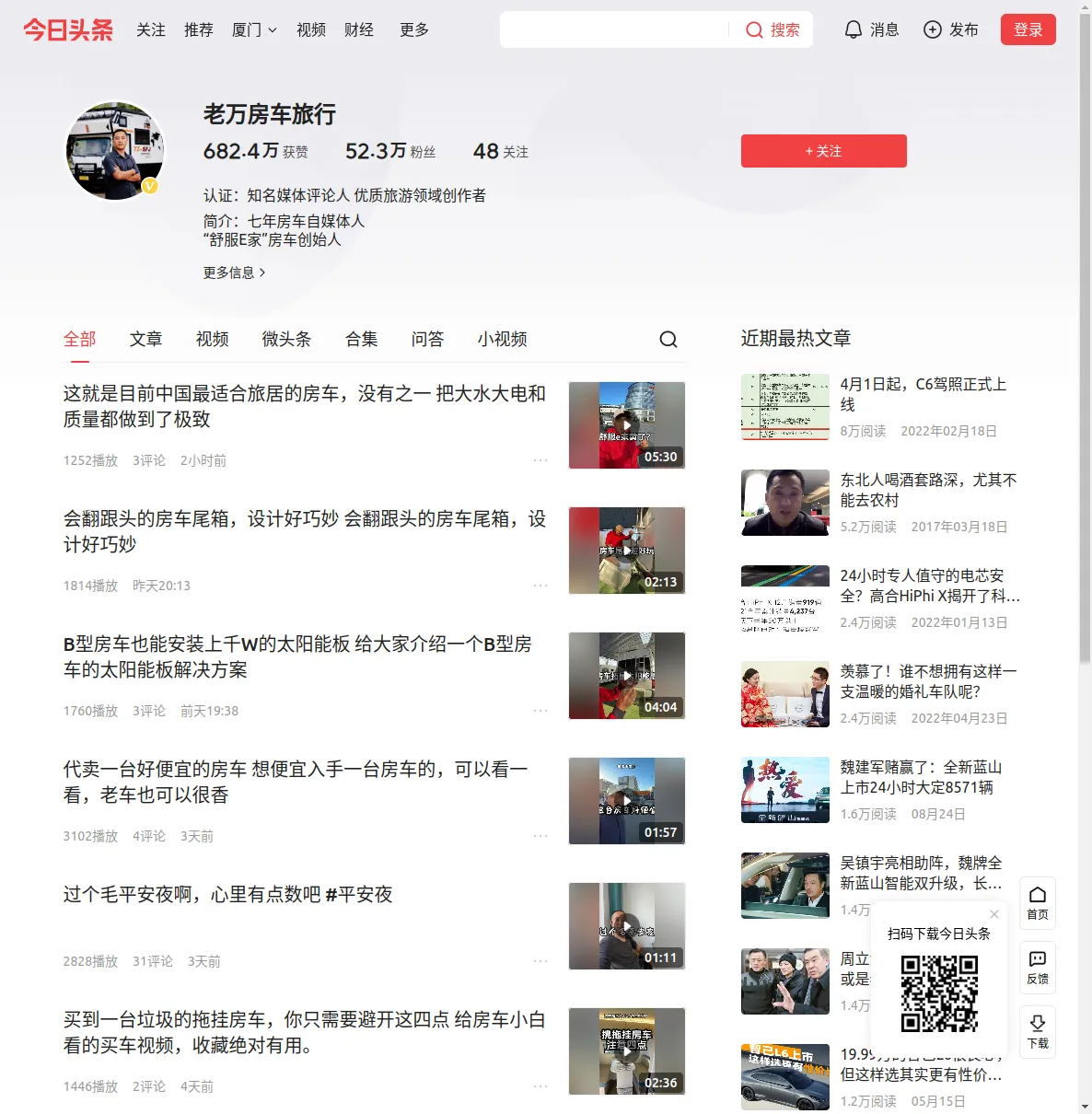
Task: Play the 01:57 video thumbnail
Action: tap(627, 801)
